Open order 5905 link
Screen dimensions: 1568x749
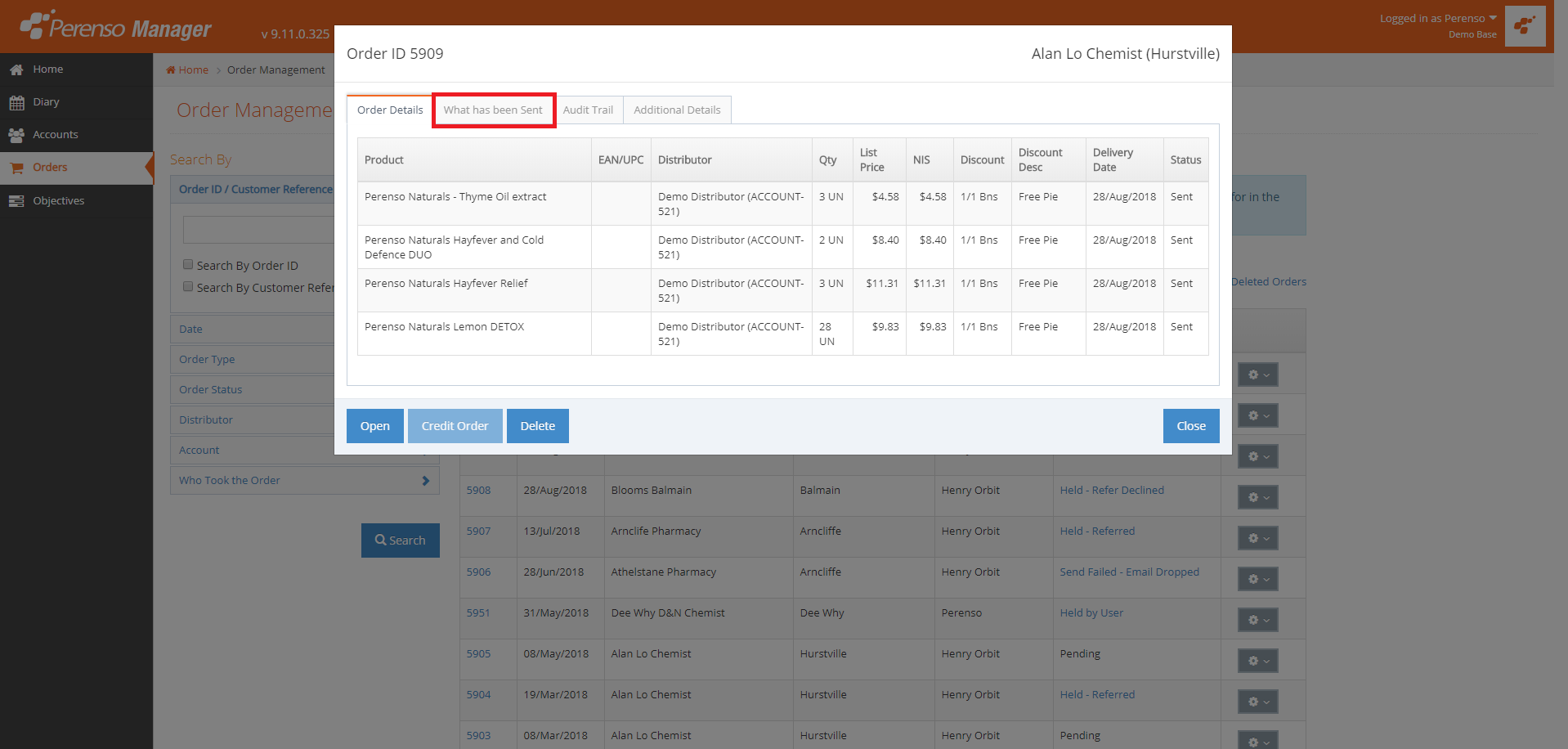(x=479, y=654)
